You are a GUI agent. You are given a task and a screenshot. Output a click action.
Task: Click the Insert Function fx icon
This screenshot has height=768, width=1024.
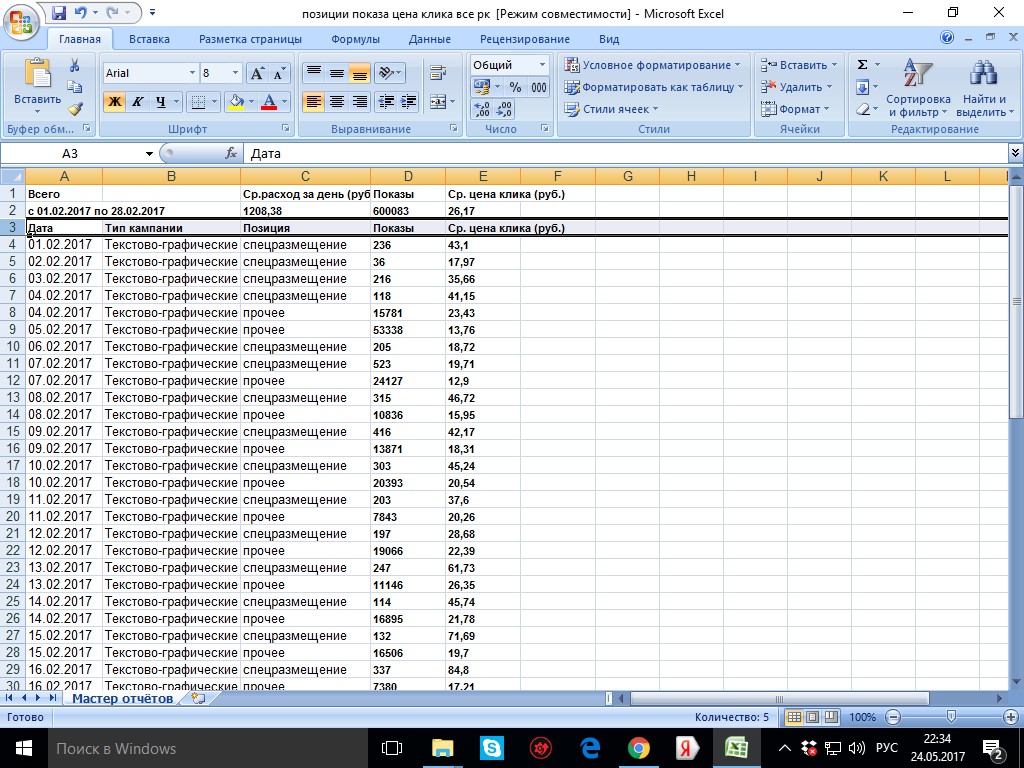click(x=231, y=153)
